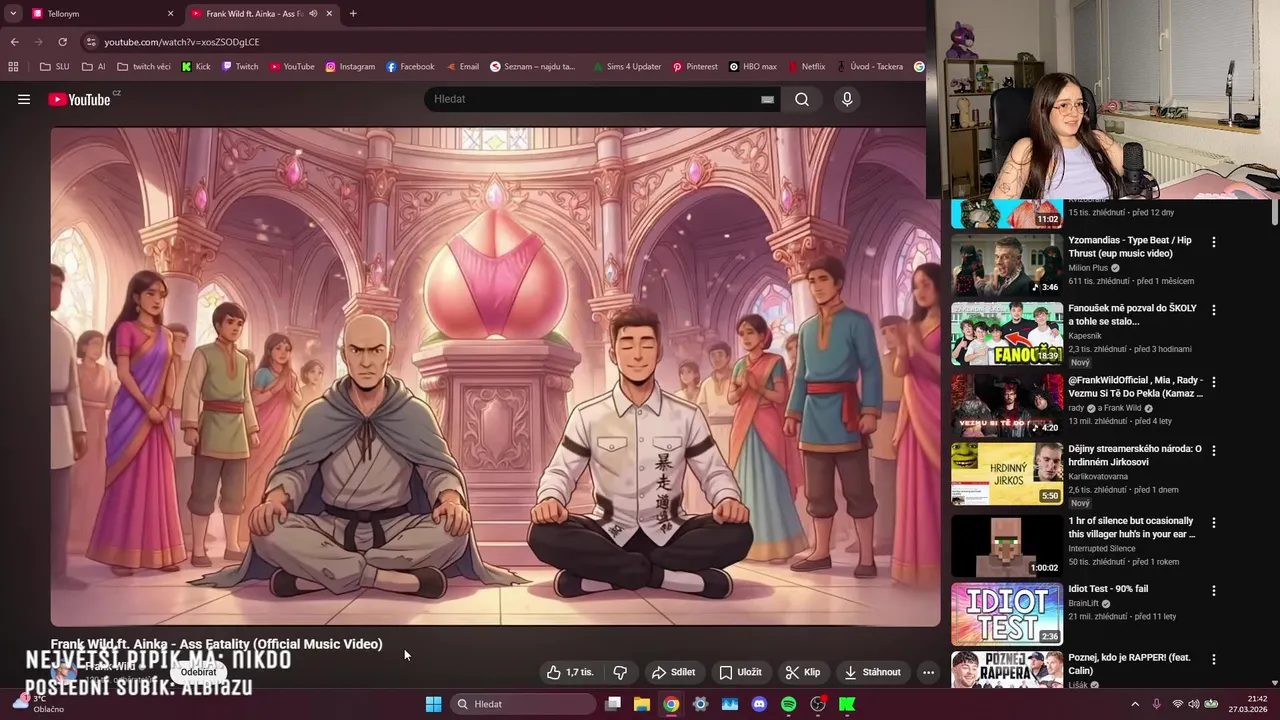
Task: Start voice search with the microphone icon
Action: coord(847,99)
